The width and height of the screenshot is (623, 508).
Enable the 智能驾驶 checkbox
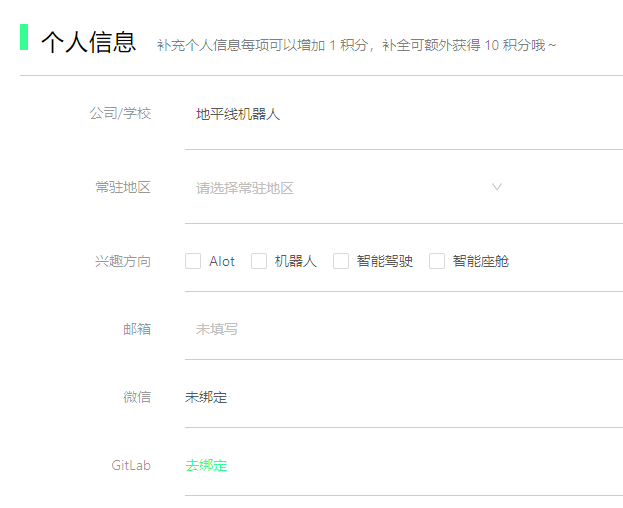tap(341, 261)
